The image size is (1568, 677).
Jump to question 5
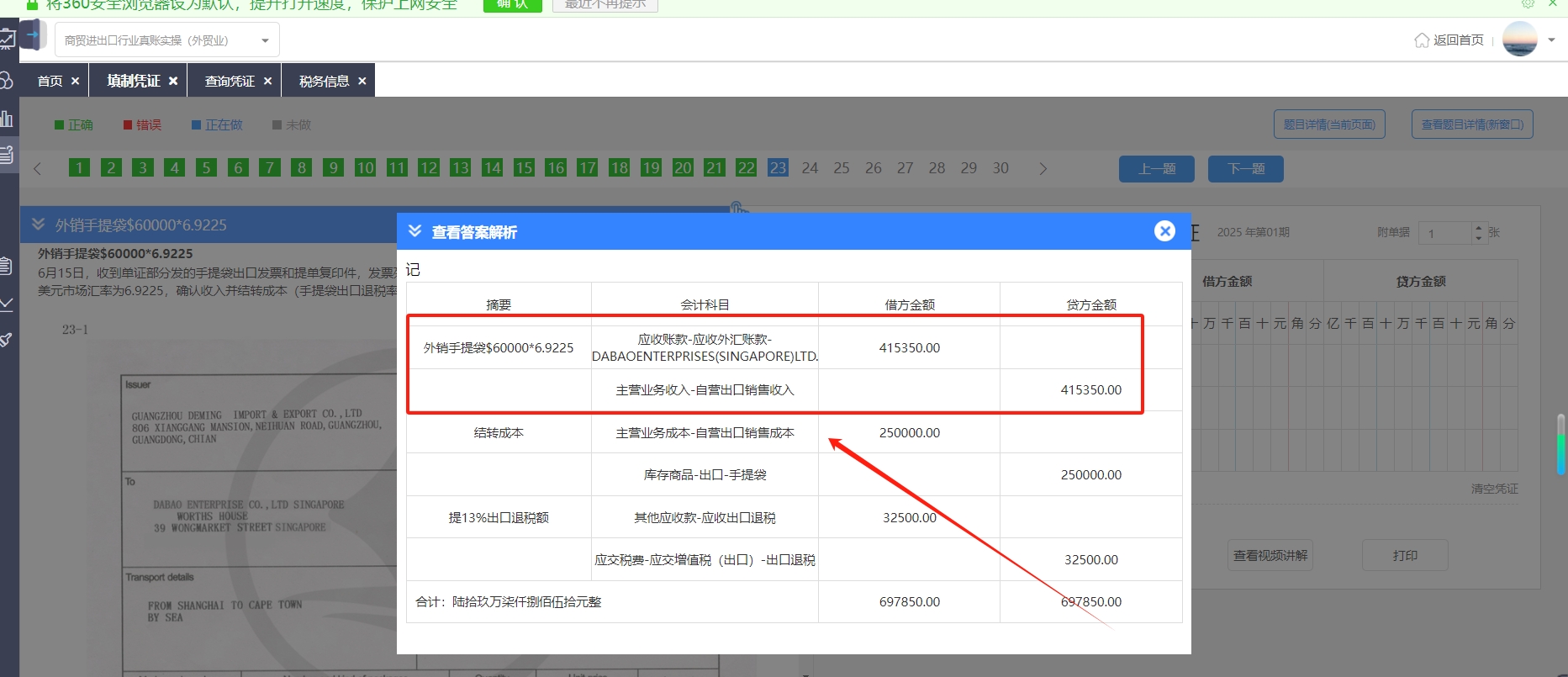(x=206, y=167)
